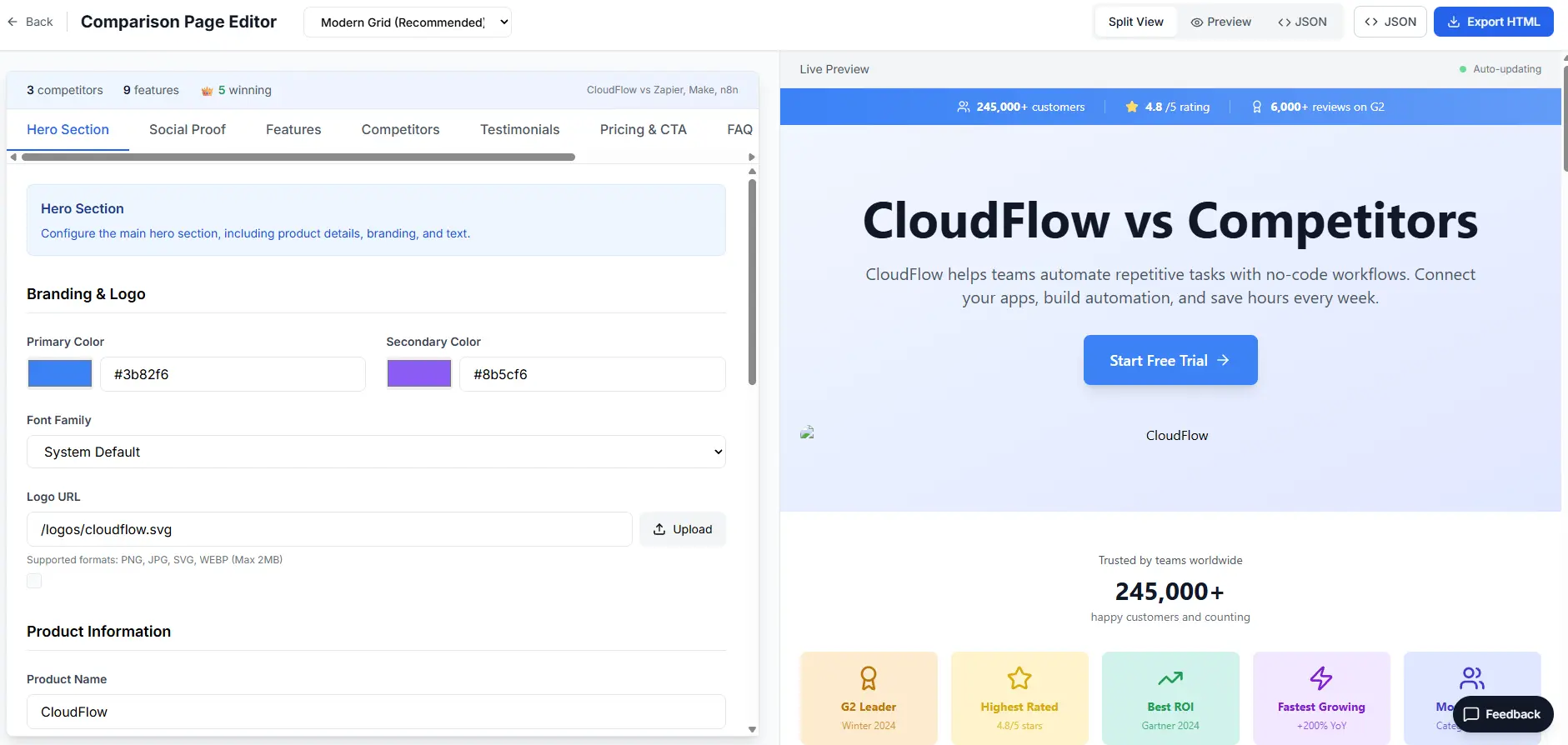The height and width of the screenshot is (745, 1568).
Task: Click the crown icon beside 5 winning
Action: pyautogui.click(x=207, y=91)
